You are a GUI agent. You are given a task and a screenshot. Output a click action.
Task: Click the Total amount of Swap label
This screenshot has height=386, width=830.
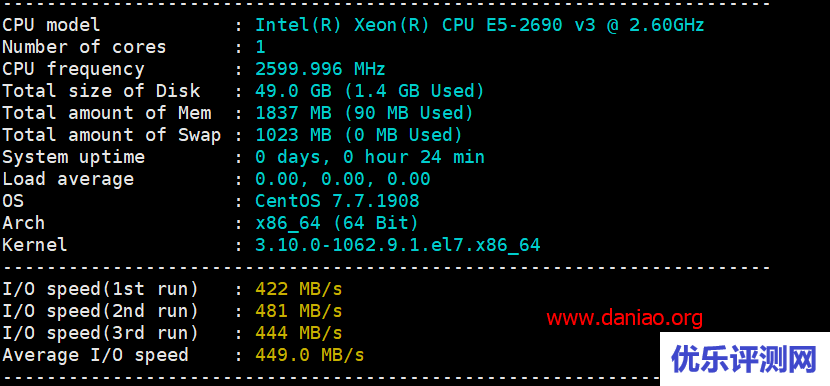(x=111, y=135)
